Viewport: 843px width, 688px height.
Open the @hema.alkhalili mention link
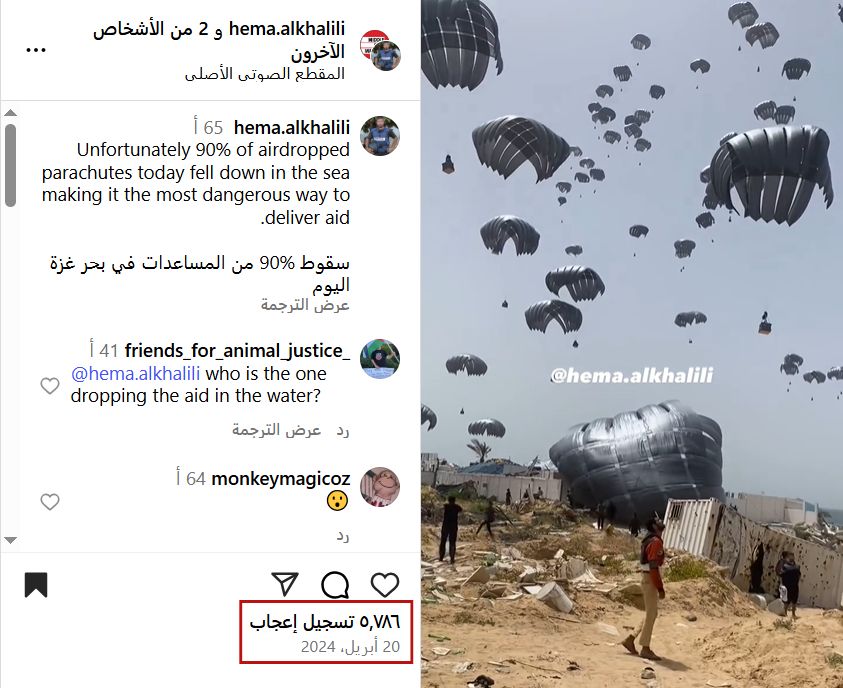coord(135,373)
